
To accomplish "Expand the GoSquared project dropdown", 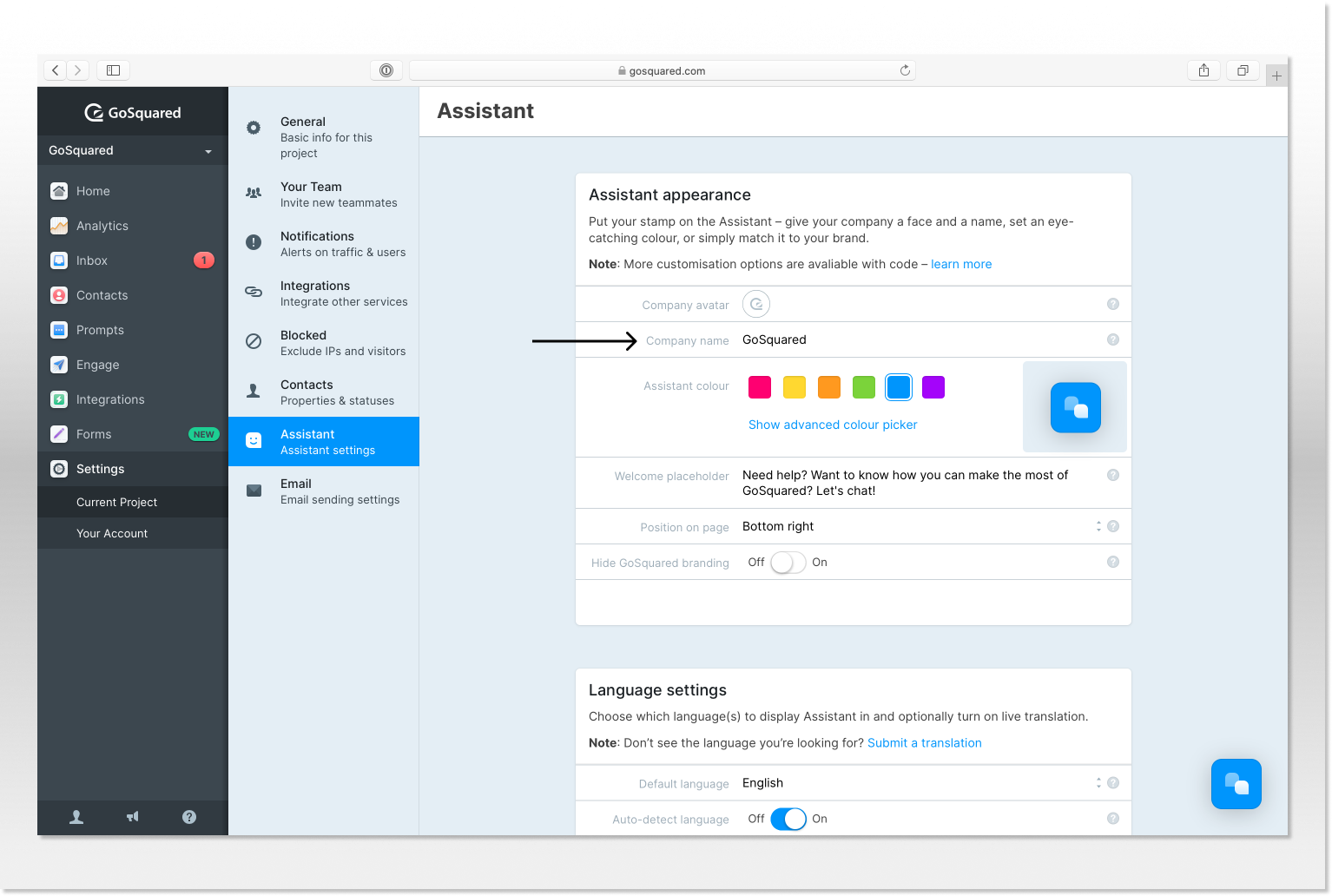I will (132, 150).
